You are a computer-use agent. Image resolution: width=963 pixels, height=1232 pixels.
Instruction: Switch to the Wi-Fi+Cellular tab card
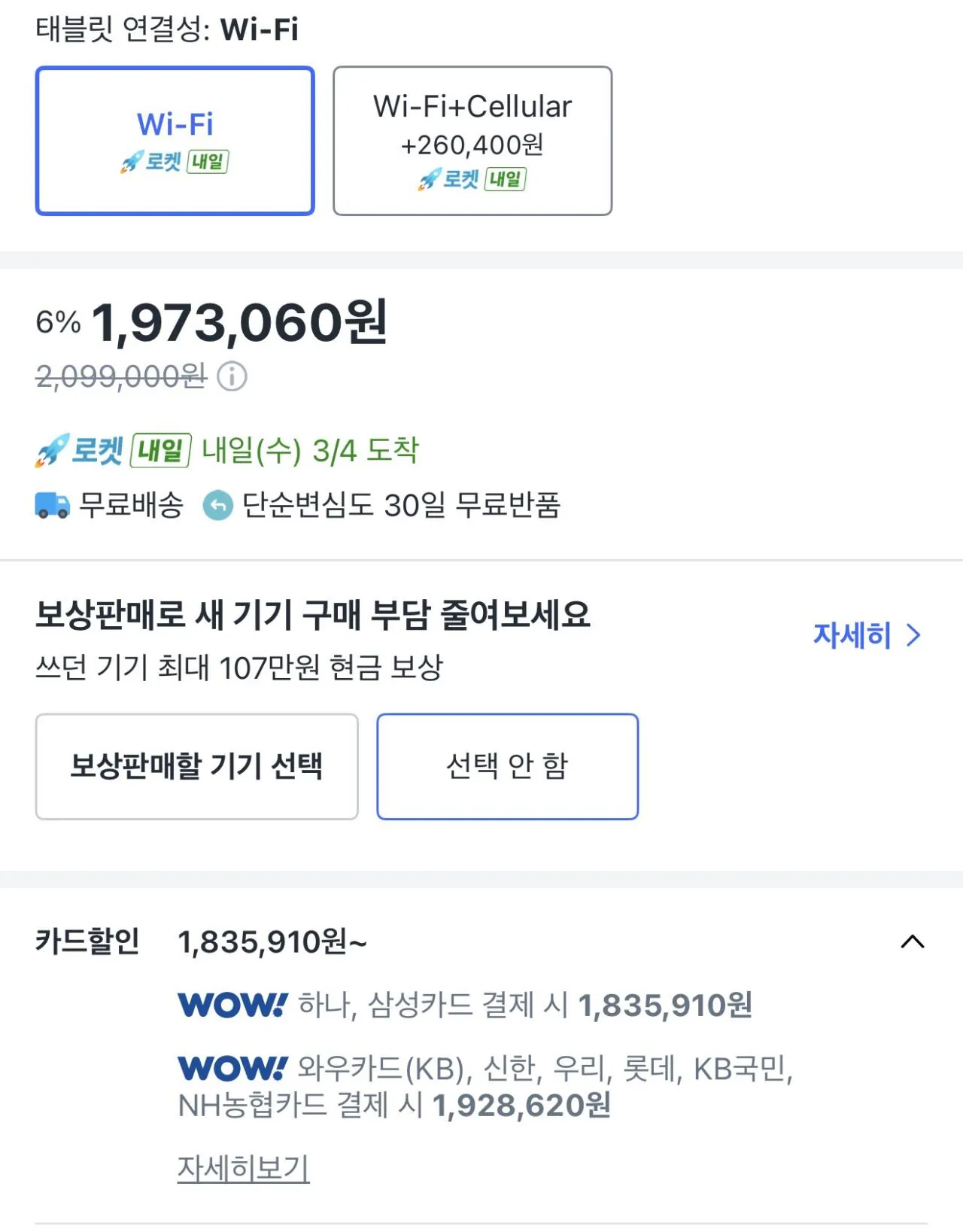[x=472, y=139]
